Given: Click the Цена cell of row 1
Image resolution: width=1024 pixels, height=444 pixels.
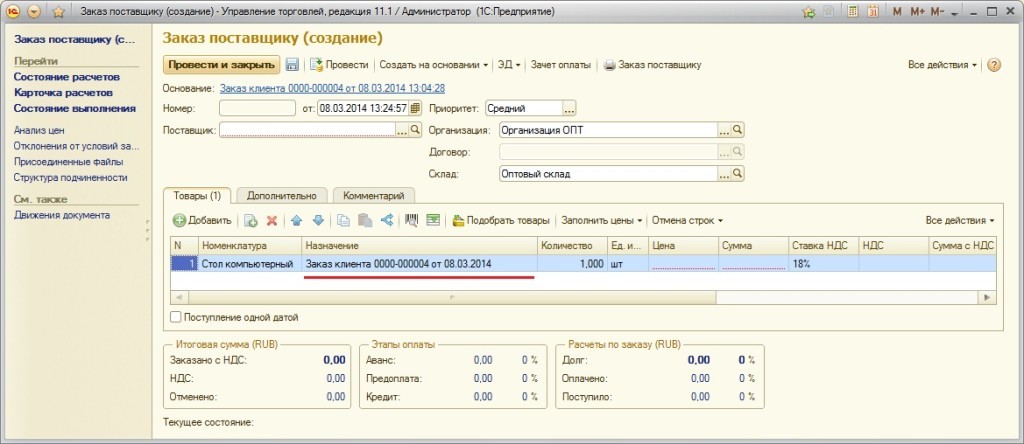Looking at the screenshot, I should [x=684, y=264].
